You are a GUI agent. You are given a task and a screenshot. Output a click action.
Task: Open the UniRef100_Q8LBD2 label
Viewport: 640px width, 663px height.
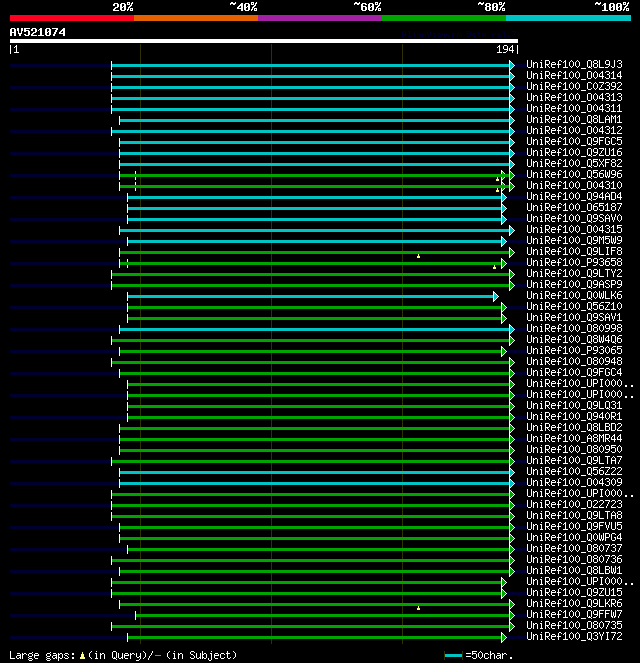574,427
